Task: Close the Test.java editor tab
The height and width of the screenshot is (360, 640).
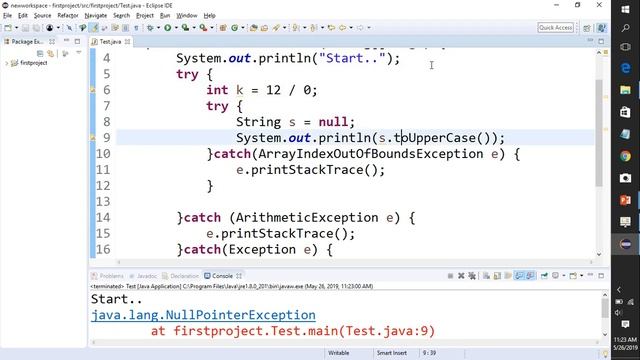Action: pyautogui.click(x=127, y=42)
